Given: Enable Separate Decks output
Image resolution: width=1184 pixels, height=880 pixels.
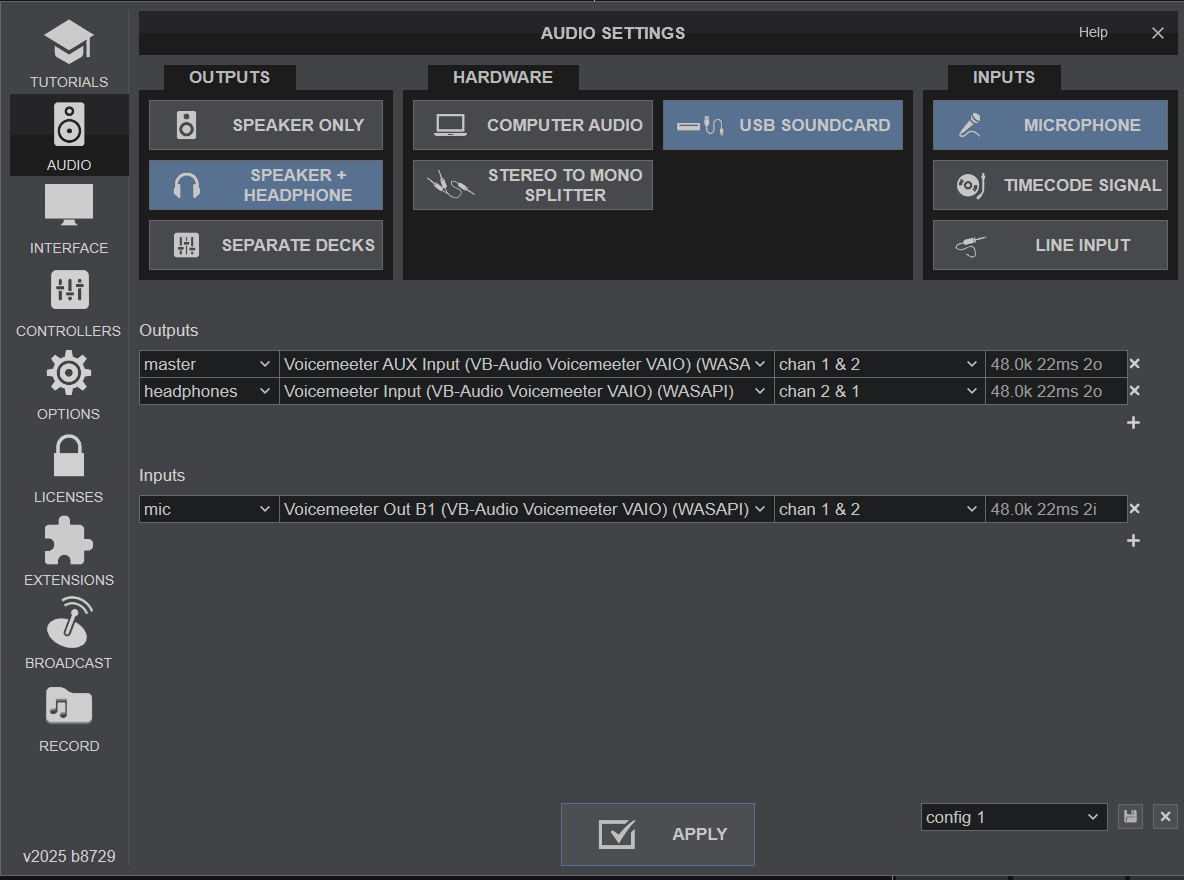Looking at the screenshot, I should [x=266, y=245].
